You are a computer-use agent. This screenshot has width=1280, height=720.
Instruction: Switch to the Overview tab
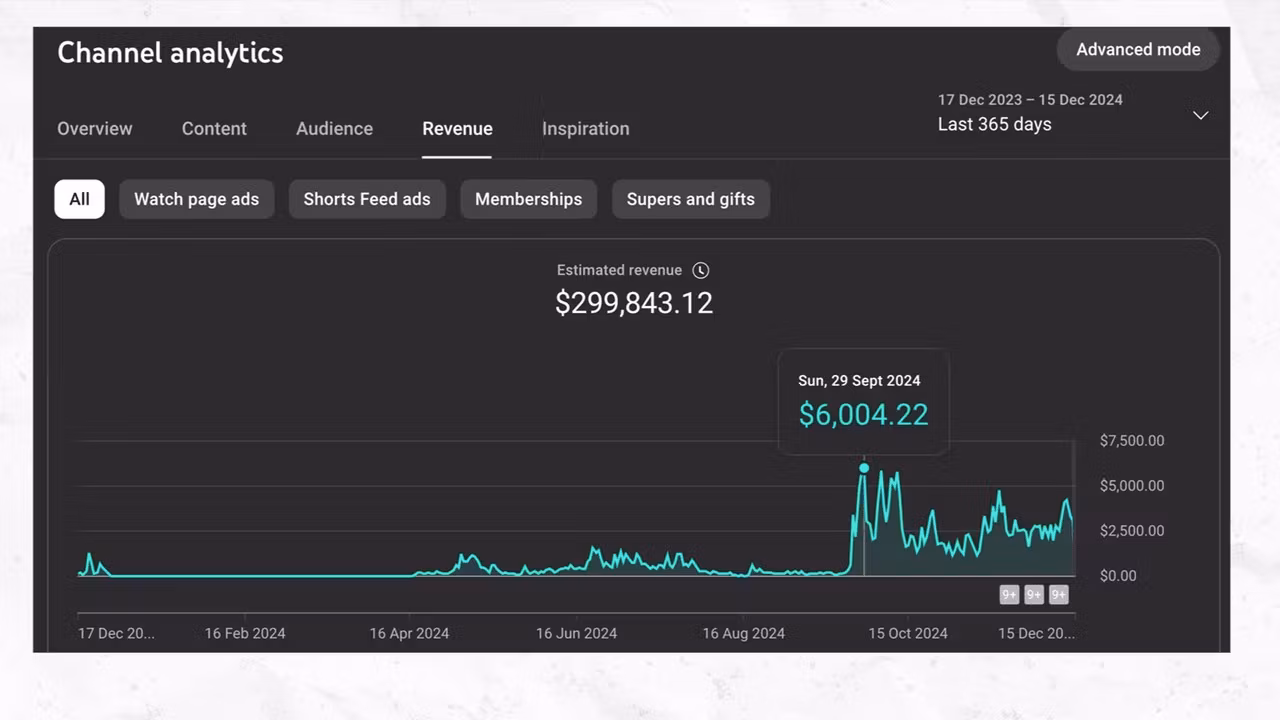pyautogui.click(x=94, y=129)
